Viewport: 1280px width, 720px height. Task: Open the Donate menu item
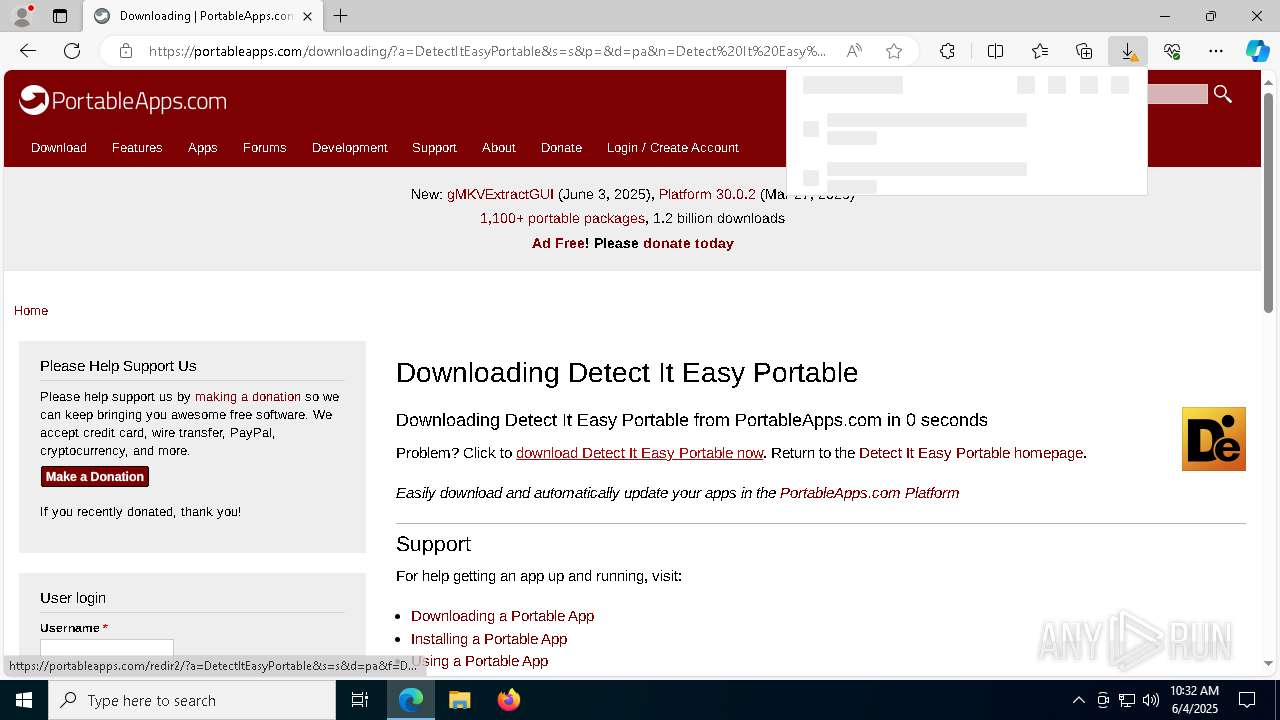click(x=561, y=147)
